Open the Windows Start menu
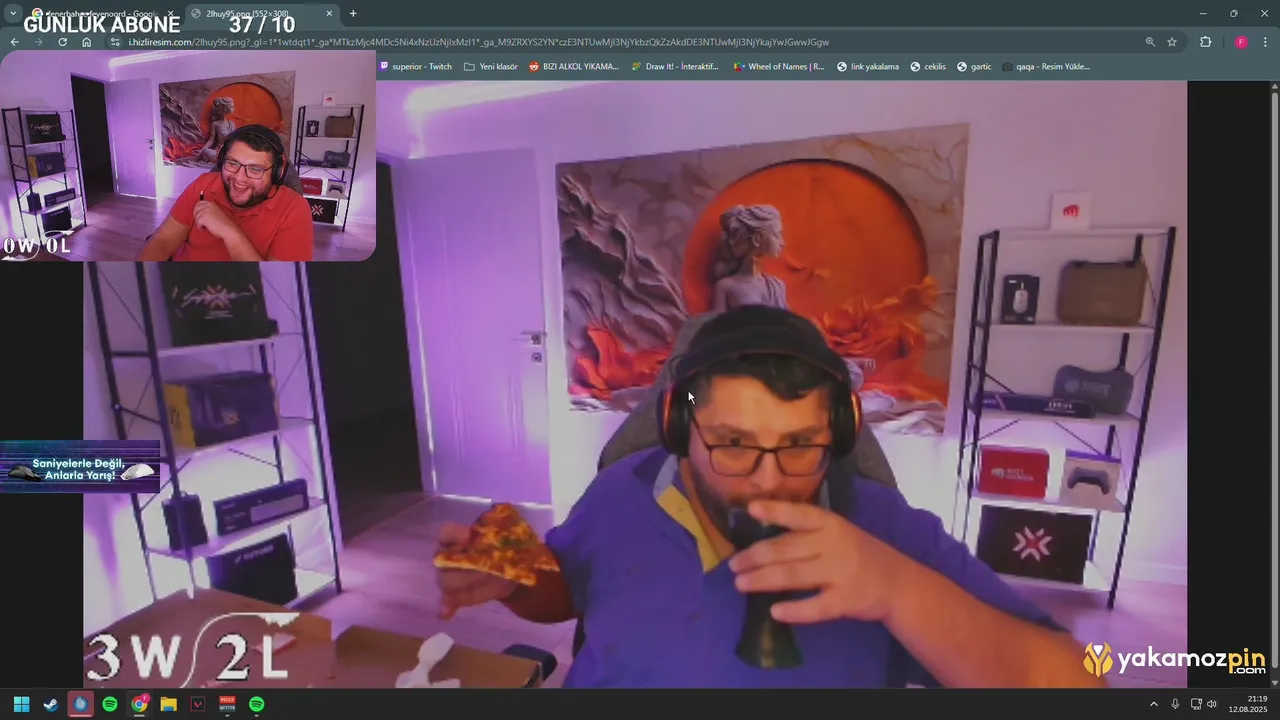The width and height of the screenshot is (1280, 720). [x=21, y=704]
